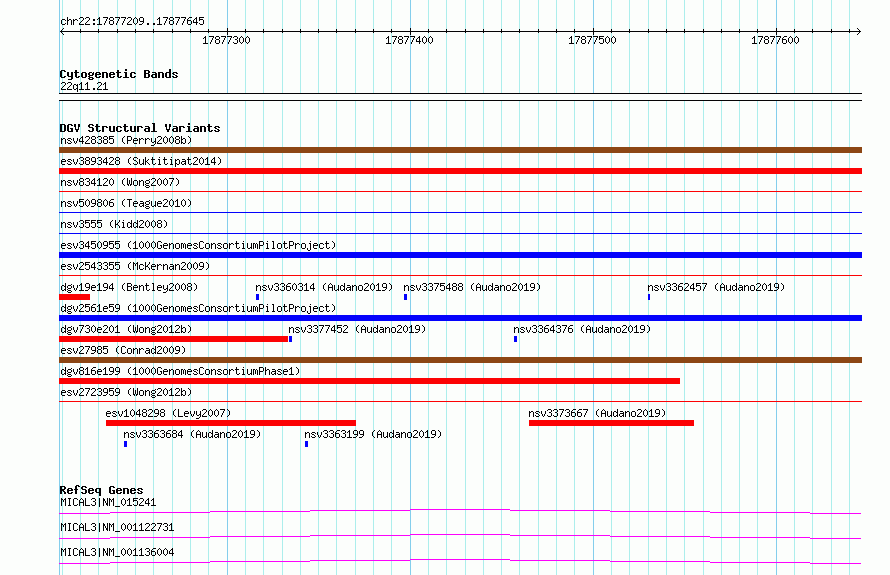Screen dimensions: 890x575
Task: Select nsv3375488 (Audano2019) label
Action: (472, 287)
